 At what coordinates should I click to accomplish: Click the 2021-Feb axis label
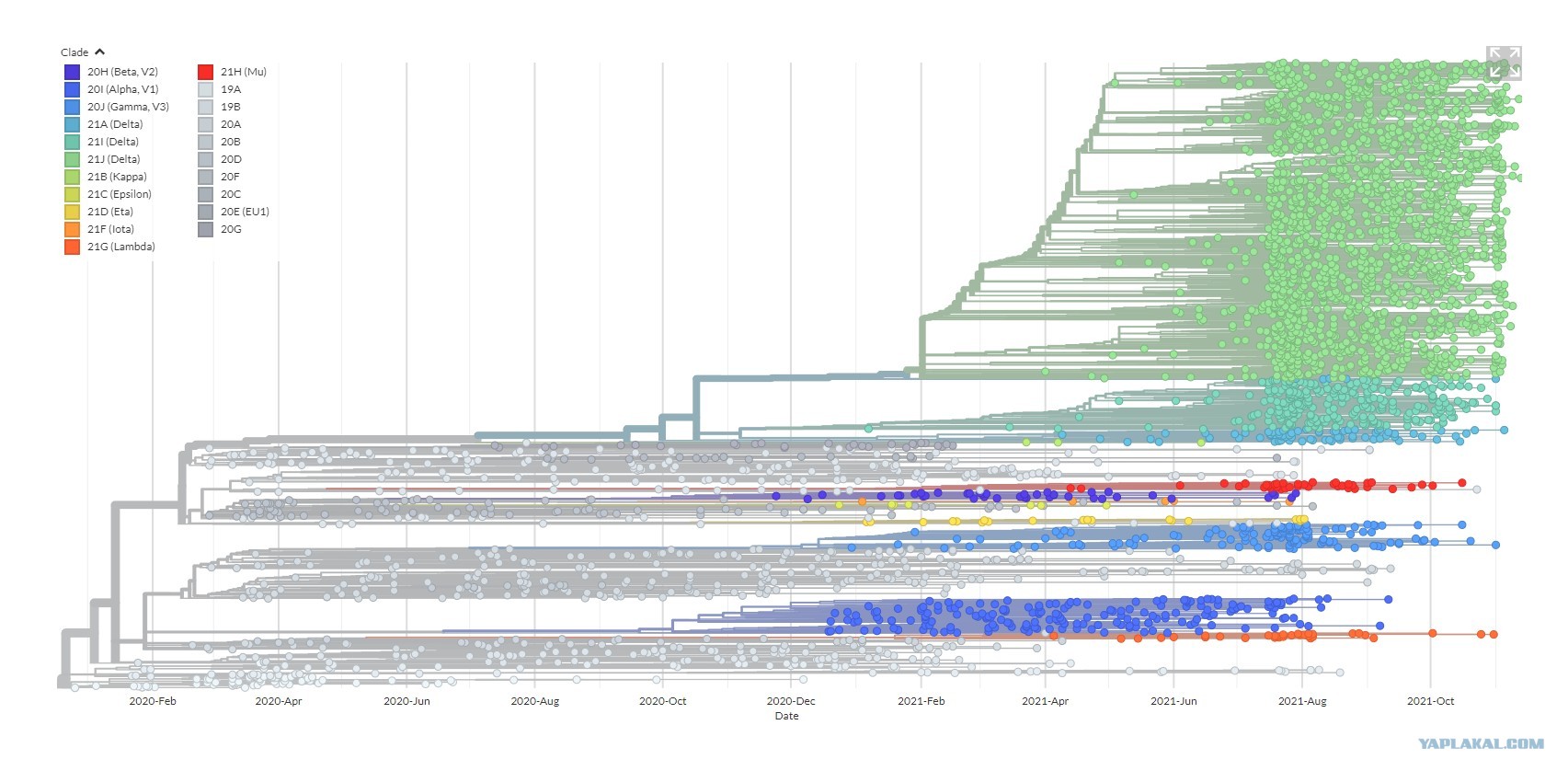coord(921,701)
